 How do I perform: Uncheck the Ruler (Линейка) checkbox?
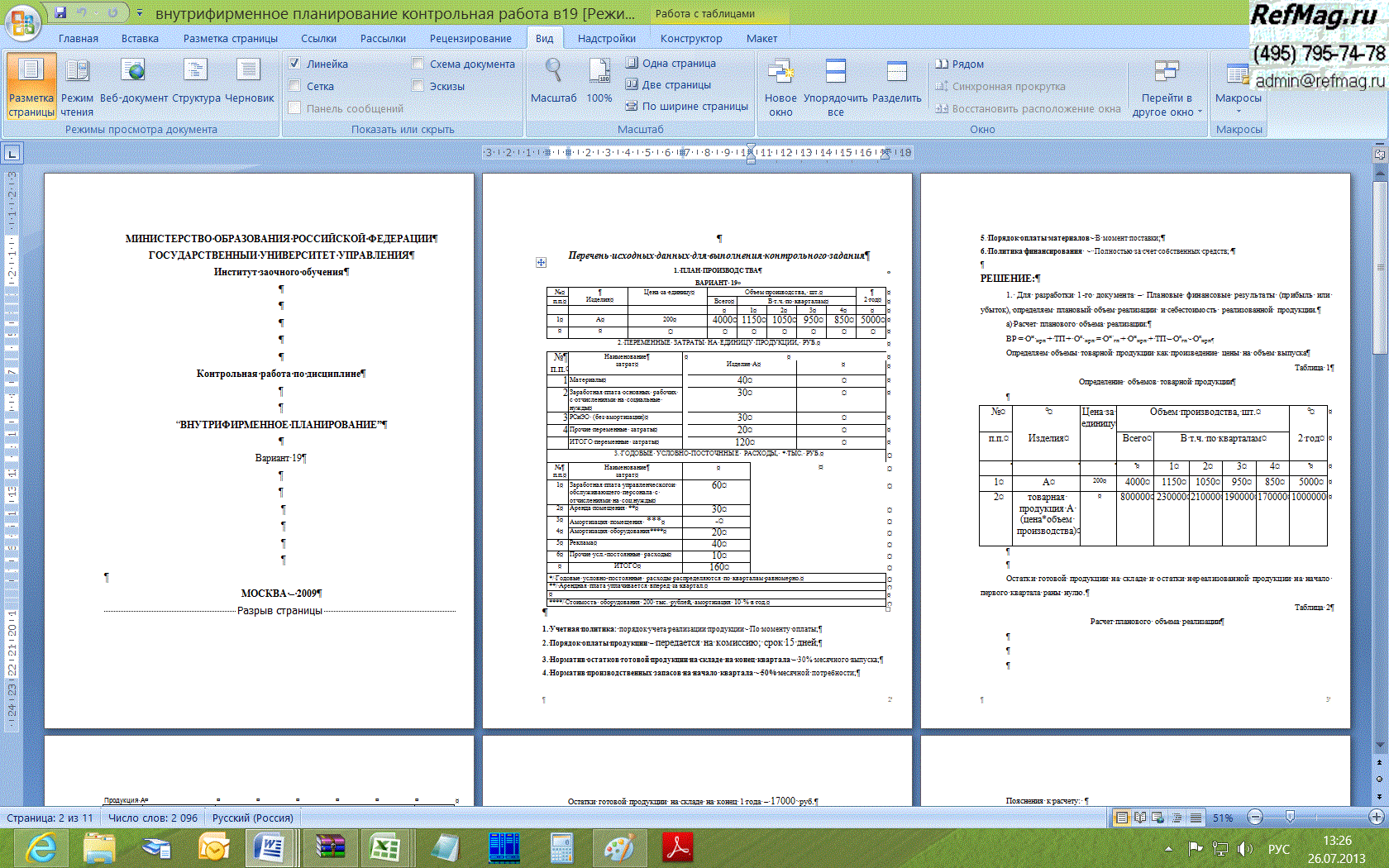294,64
